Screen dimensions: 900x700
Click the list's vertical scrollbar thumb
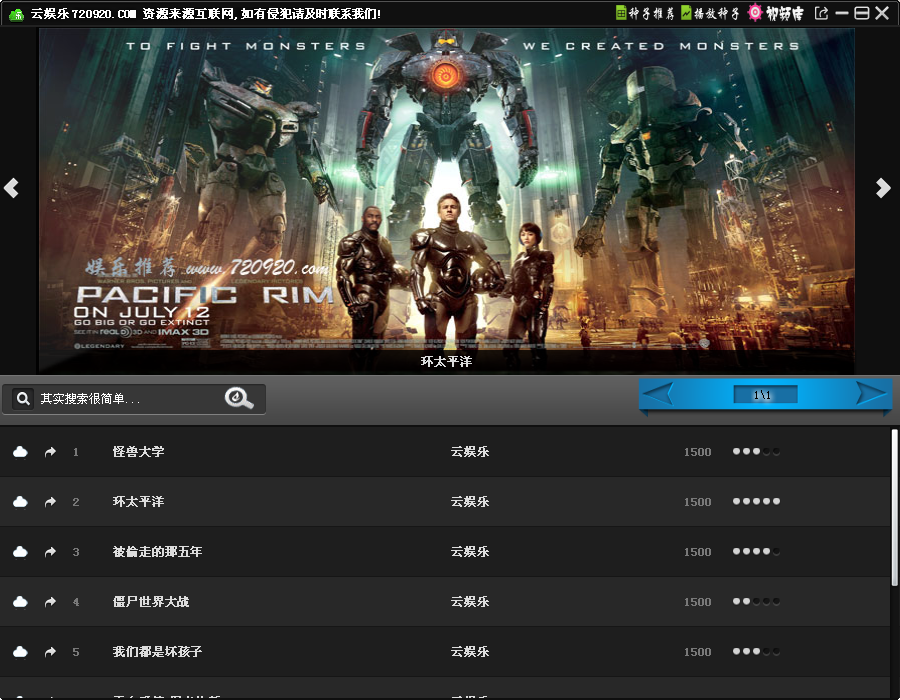[894, 508]
